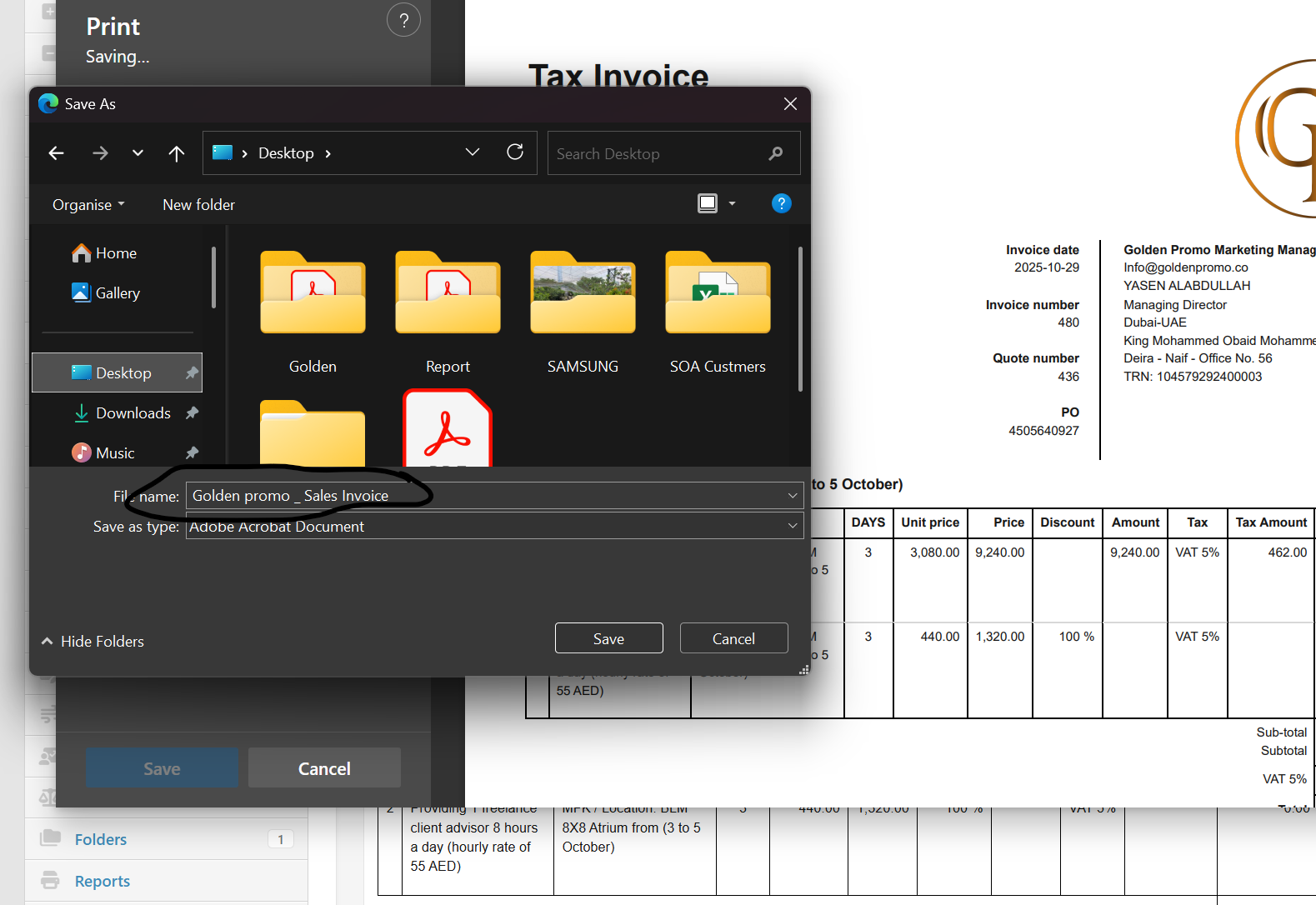Select Desktop in navigation pane
The width and height of the screenshot is (1316, 905).
[117, 372]
